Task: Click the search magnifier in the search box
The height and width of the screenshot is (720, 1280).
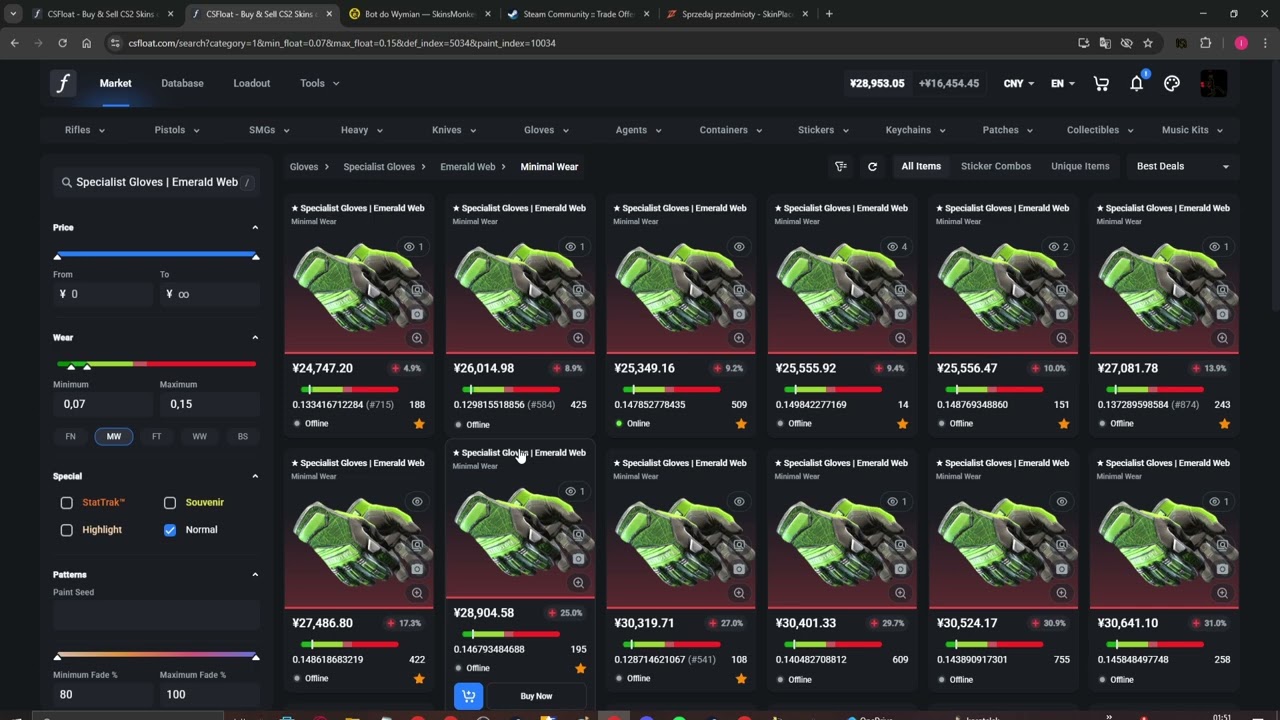Action: (x=67, y=182)
